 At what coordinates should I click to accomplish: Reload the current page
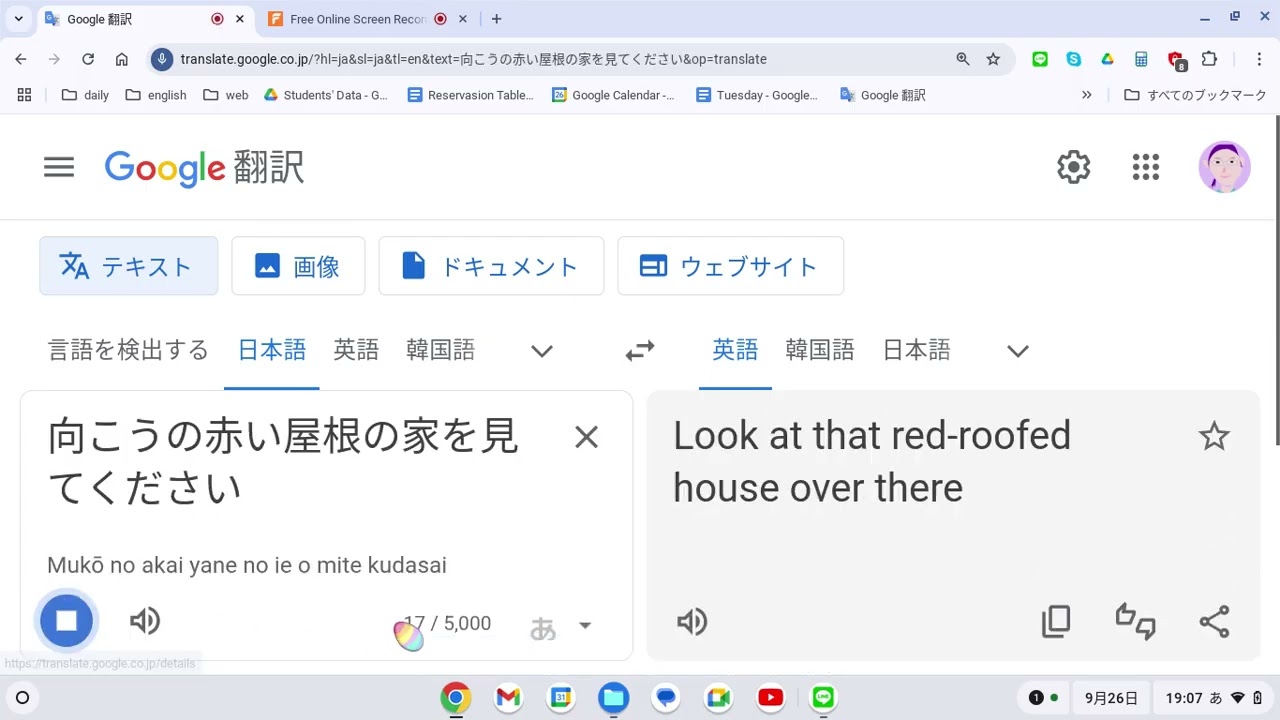pos(88,59)
